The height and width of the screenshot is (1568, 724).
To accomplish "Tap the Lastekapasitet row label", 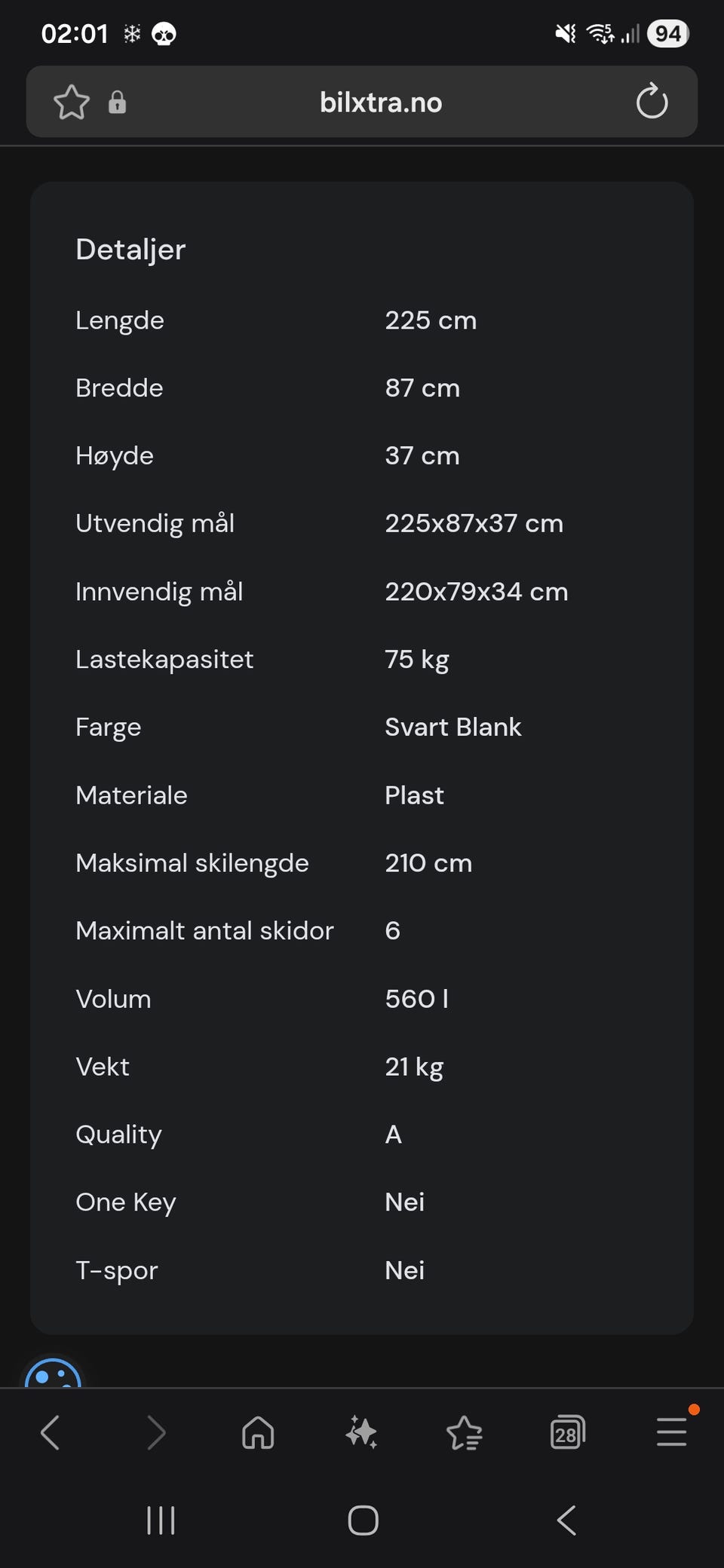I will pyautogui.click(x=164, y=659).
